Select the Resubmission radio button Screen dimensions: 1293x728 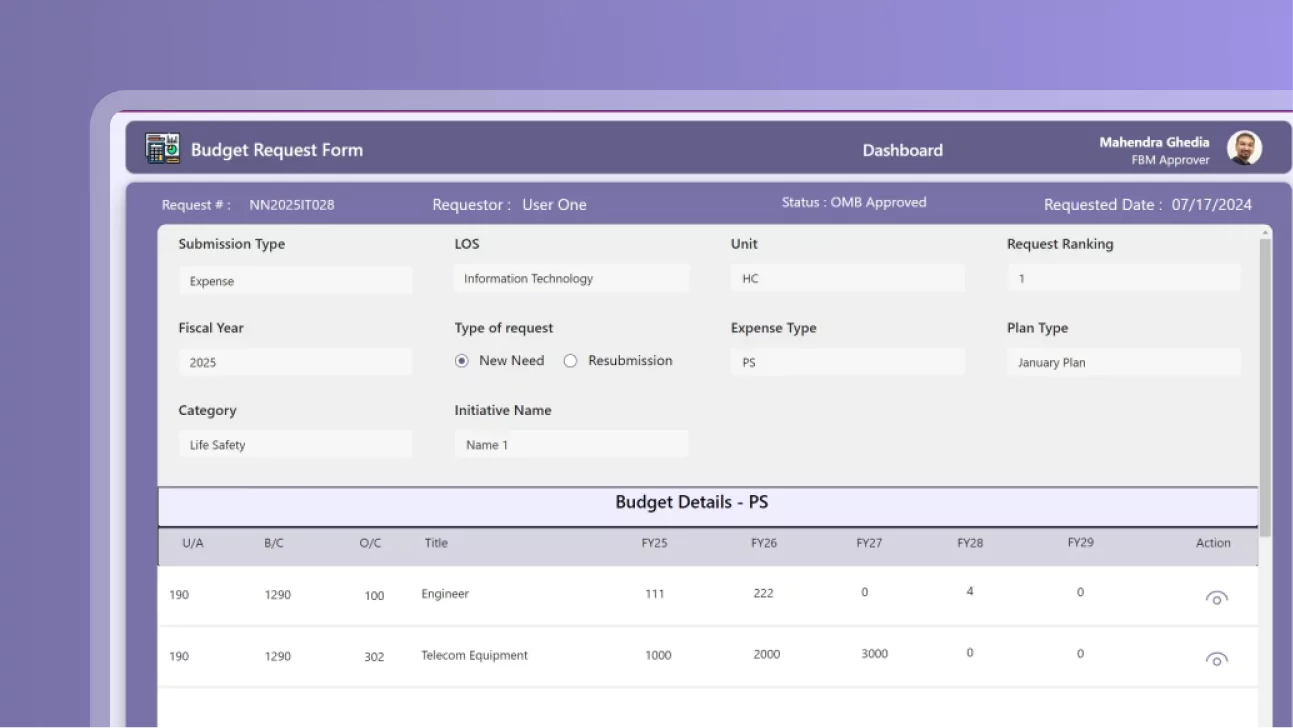pyautogui.click(x=570, y=361)
